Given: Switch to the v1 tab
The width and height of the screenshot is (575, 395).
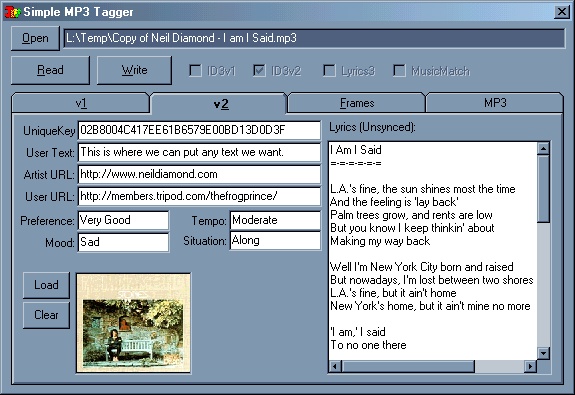Looking at the screenshot, I should 81,103.
